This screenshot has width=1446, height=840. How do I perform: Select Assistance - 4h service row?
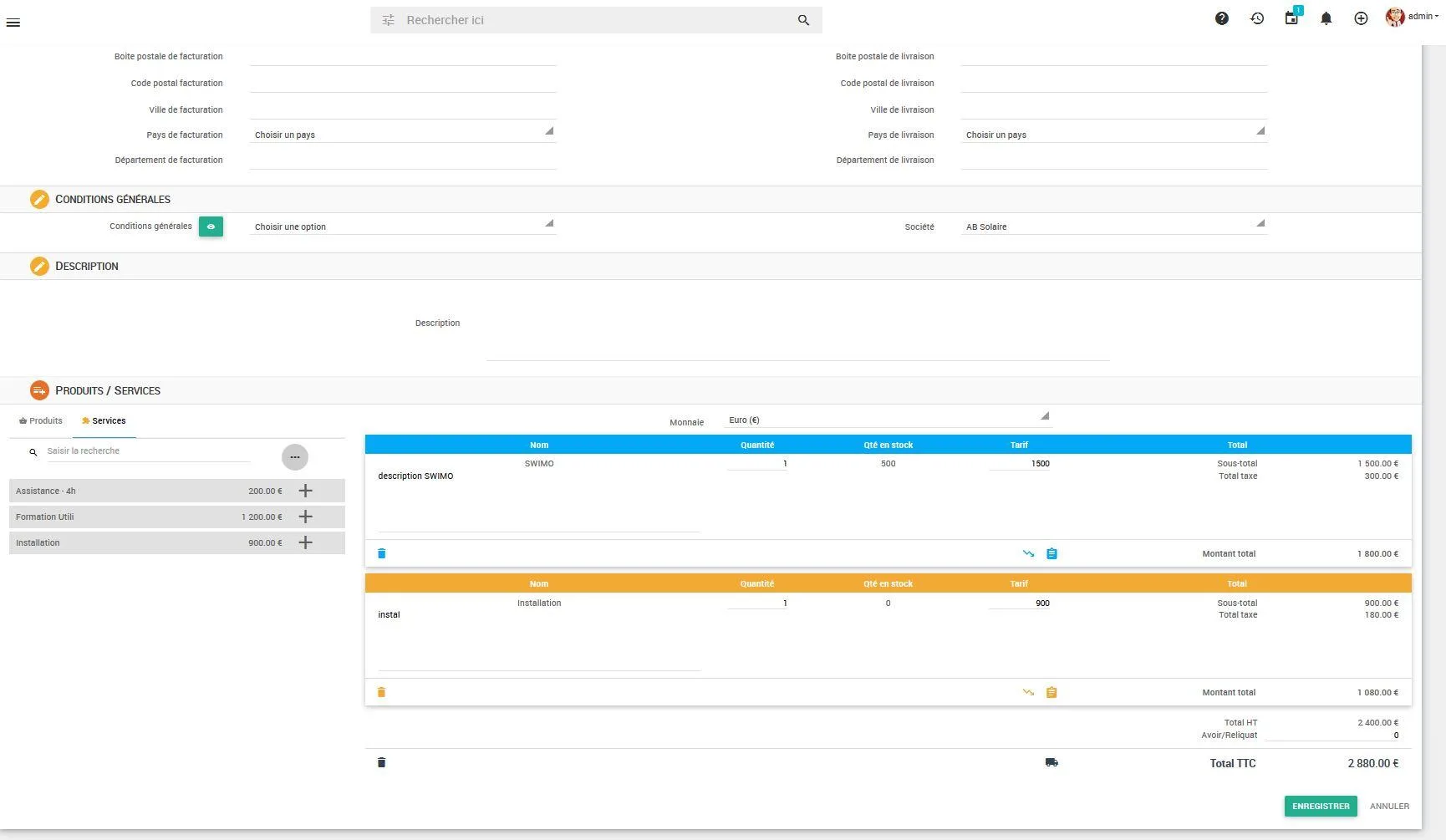pyautogui.click(x=177, y=491)
